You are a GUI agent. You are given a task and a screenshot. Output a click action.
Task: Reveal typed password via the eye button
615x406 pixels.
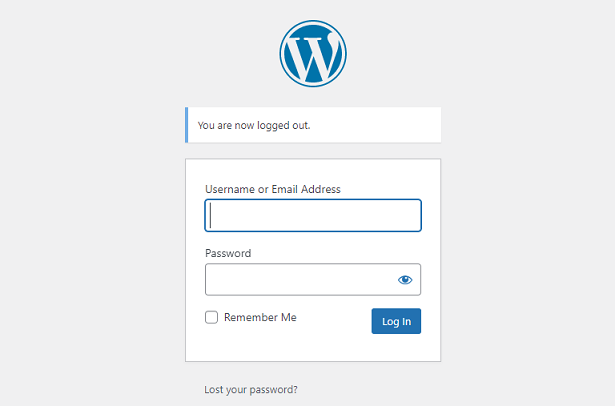pyautogui.click(x=405, y=280)
